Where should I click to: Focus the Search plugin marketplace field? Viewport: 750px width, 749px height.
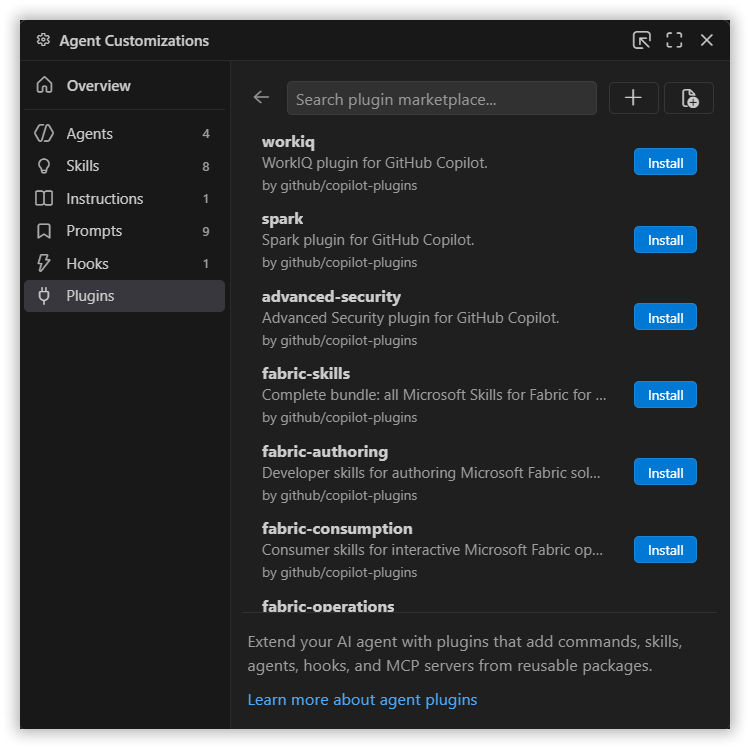click(x=441, y=98)
